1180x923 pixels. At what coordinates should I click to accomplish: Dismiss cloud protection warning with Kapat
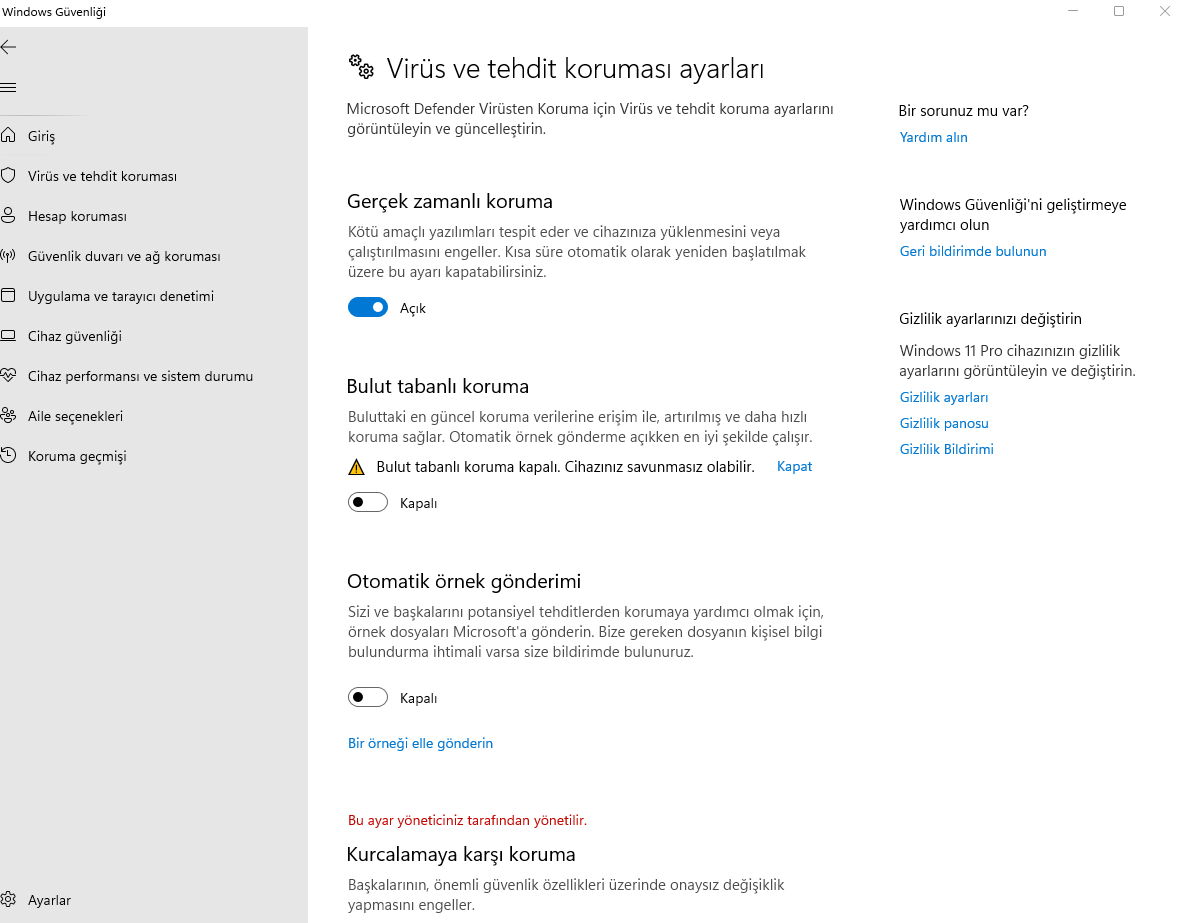tap(794, 467)
